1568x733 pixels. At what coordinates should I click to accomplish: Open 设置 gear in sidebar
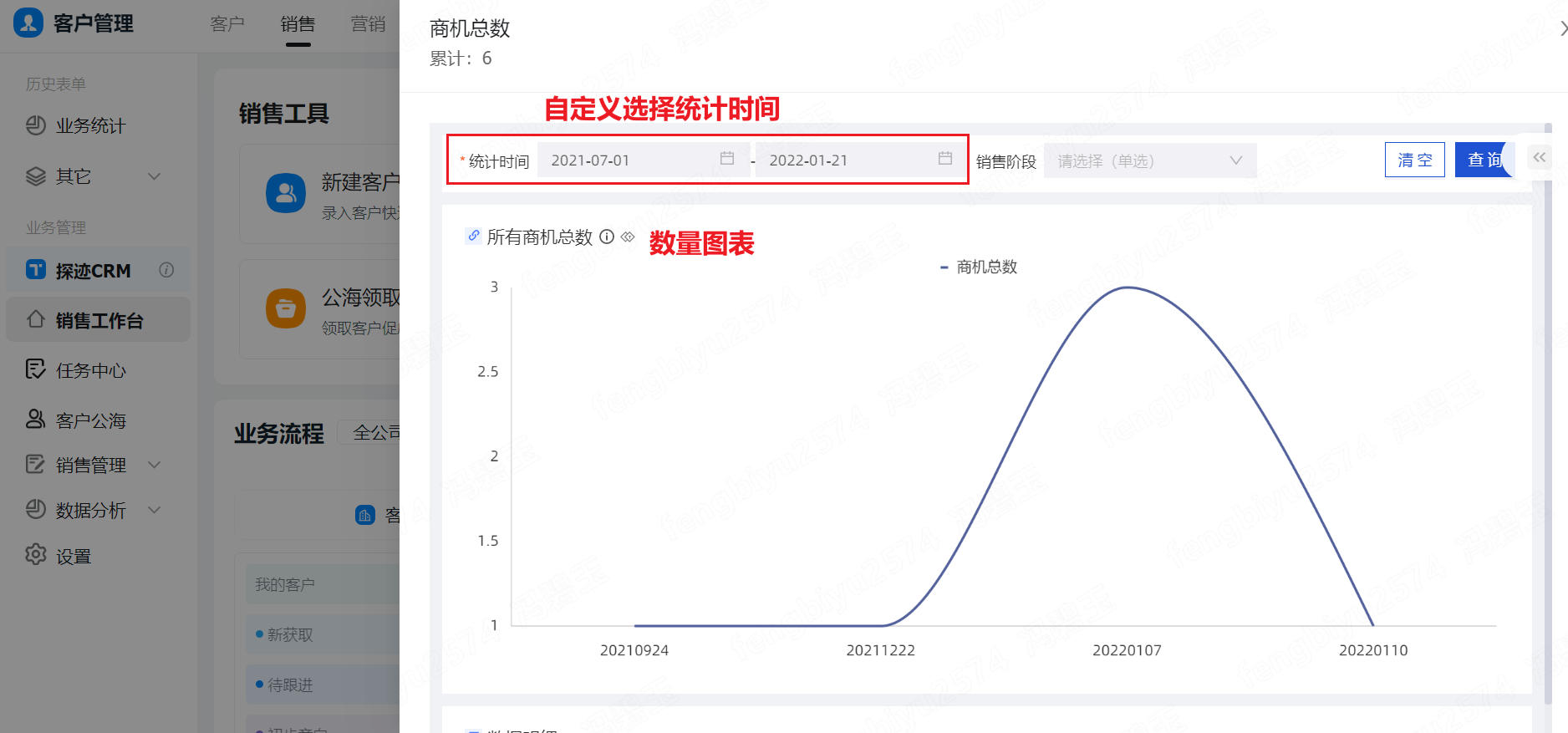click(x=35, y=554)
